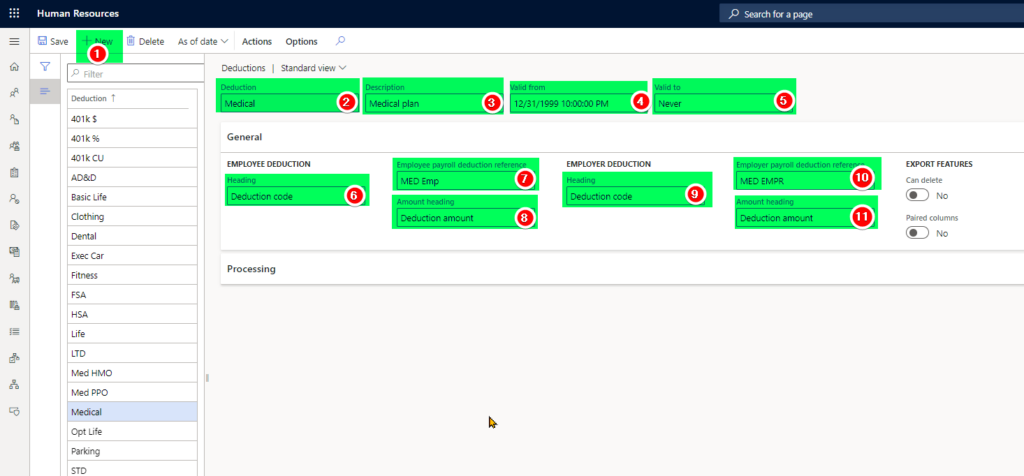Select the Opt Life deduction row

pos(133,432)
